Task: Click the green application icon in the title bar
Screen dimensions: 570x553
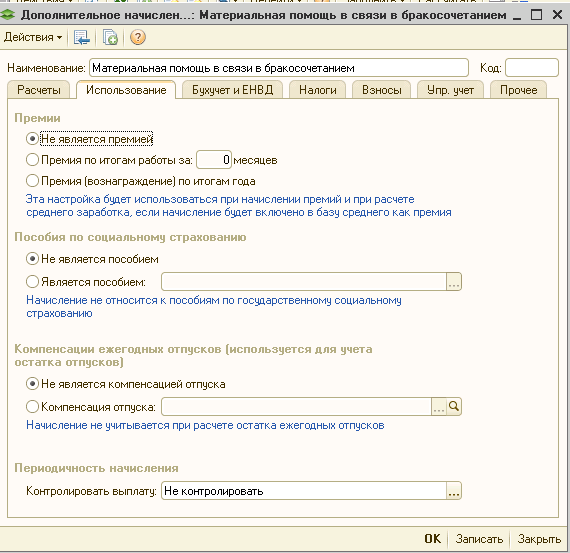Action: 8,15
